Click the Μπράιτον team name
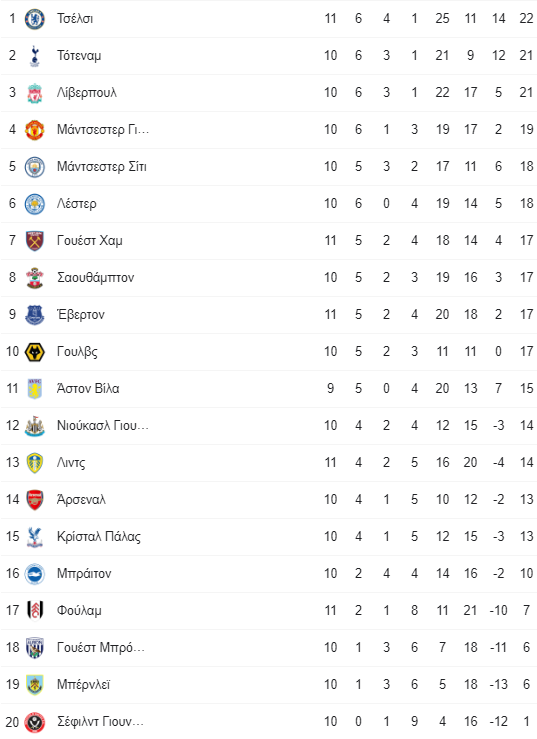 pyautogui.click(x=84, y=574)
